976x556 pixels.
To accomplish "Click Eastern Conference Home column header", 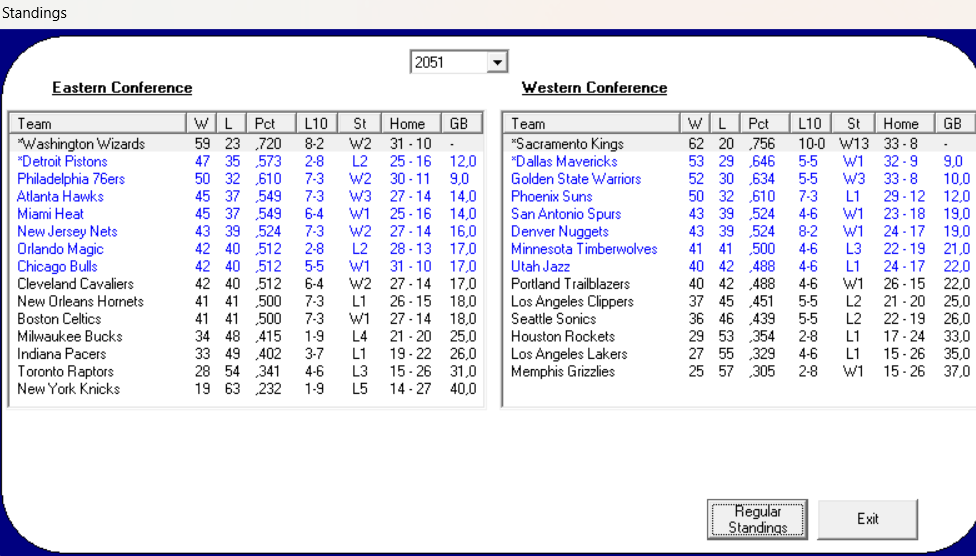I will point(411,123).
